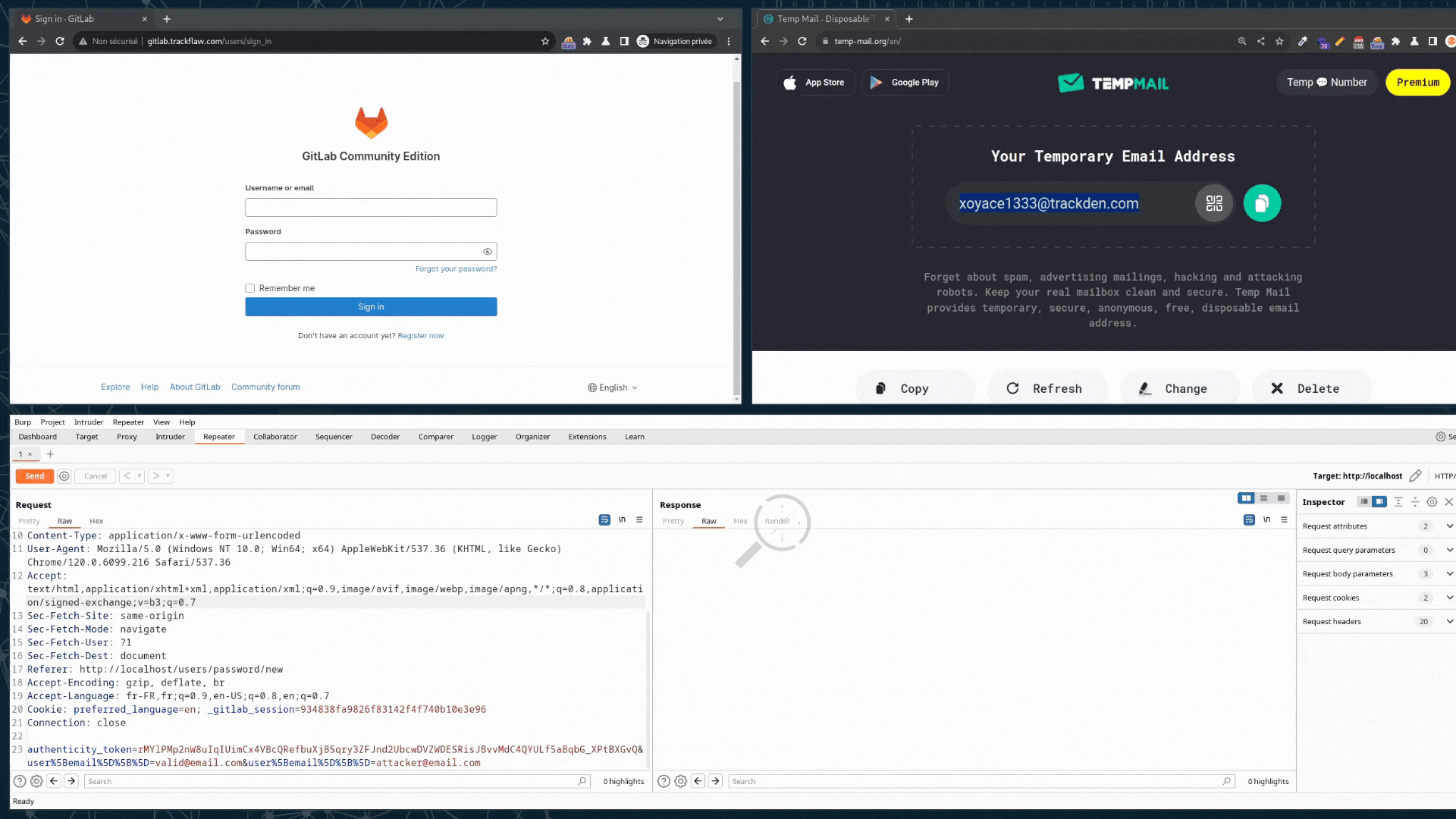
Task: Reload the GitLab sign-in page
Action: (x=60, y=41)
